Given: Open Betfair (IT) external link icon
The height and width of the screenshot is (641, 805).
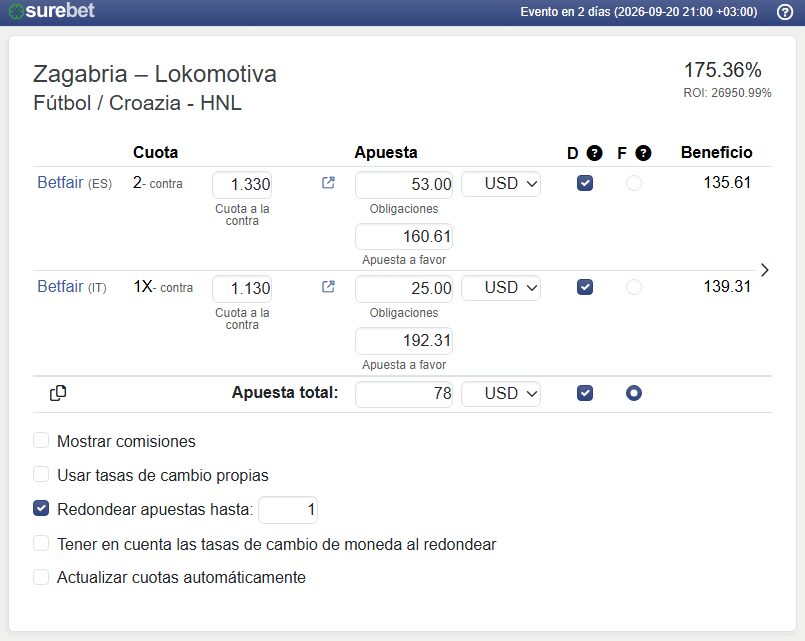Looking at the screenshot, I should coord(328,286).
